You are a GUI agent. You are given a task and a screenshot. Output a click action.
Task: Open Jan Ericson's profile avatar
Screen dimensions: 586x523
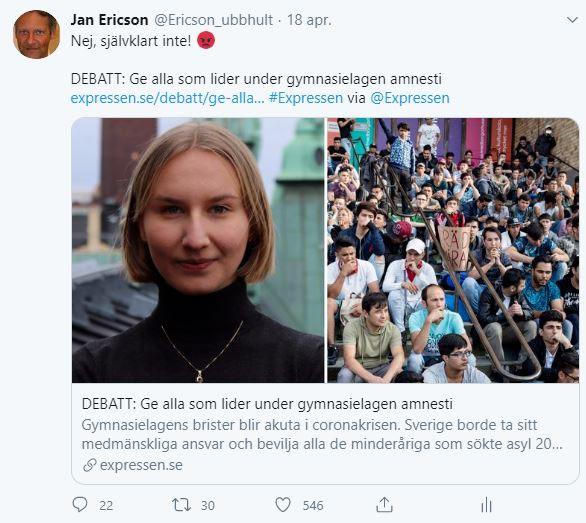[37, 34]
